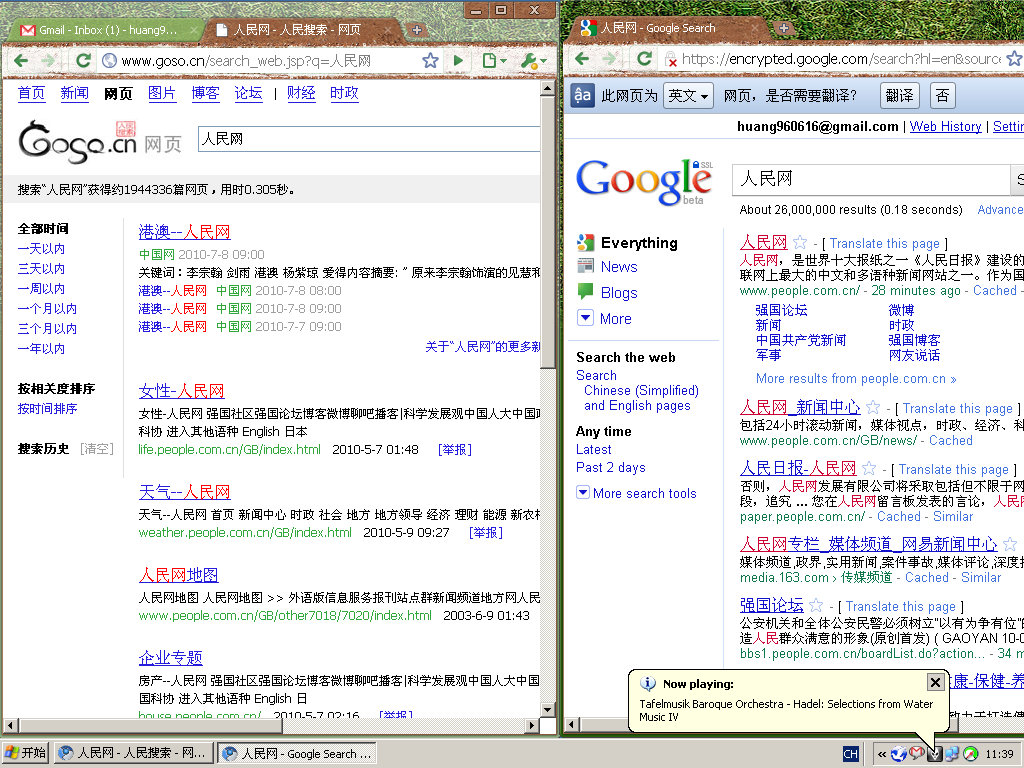Sort Goso results by 按时间排序
The image size is (1024, 768).
click(47, 408)
